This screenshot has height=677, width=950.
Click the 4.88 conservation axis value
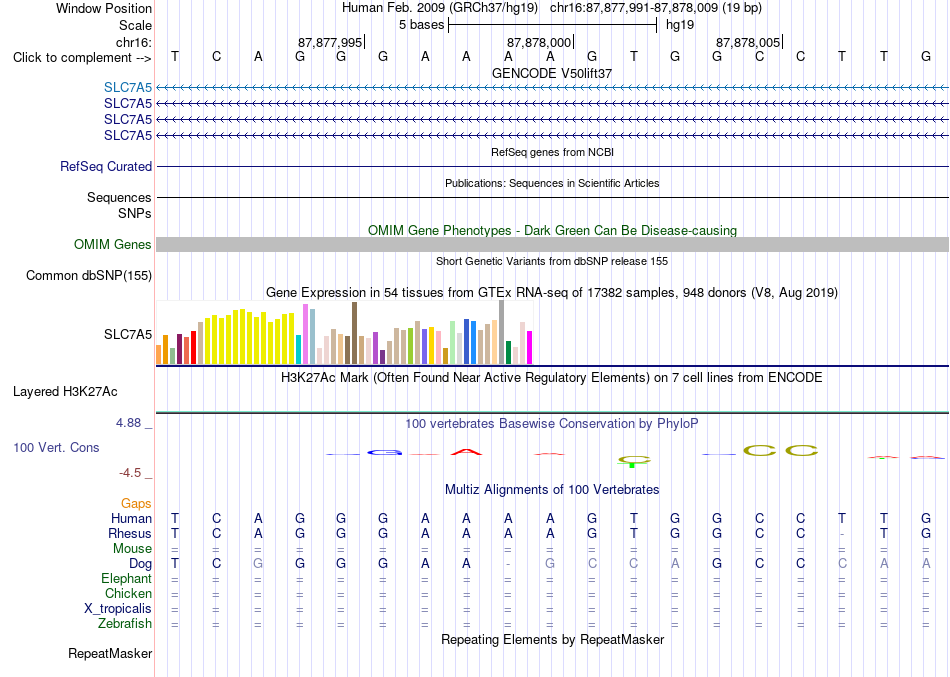pyautogui.click(x=128, y=423)
